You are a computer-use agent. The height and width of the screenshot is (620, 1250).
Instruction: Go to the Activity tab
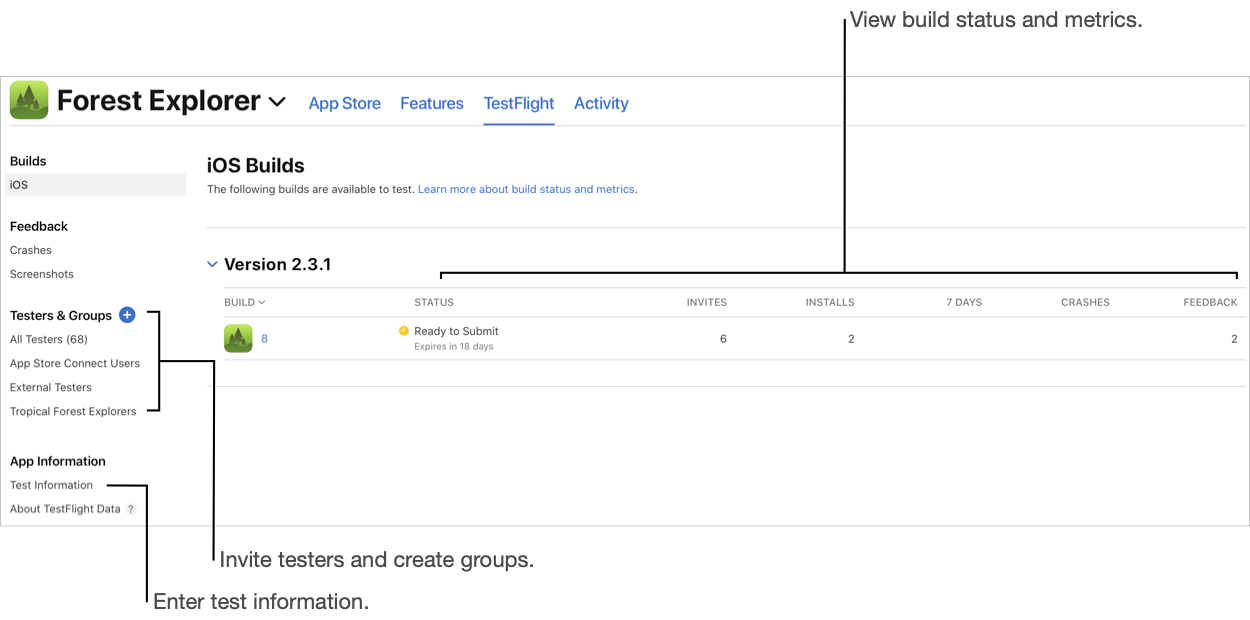601,103
